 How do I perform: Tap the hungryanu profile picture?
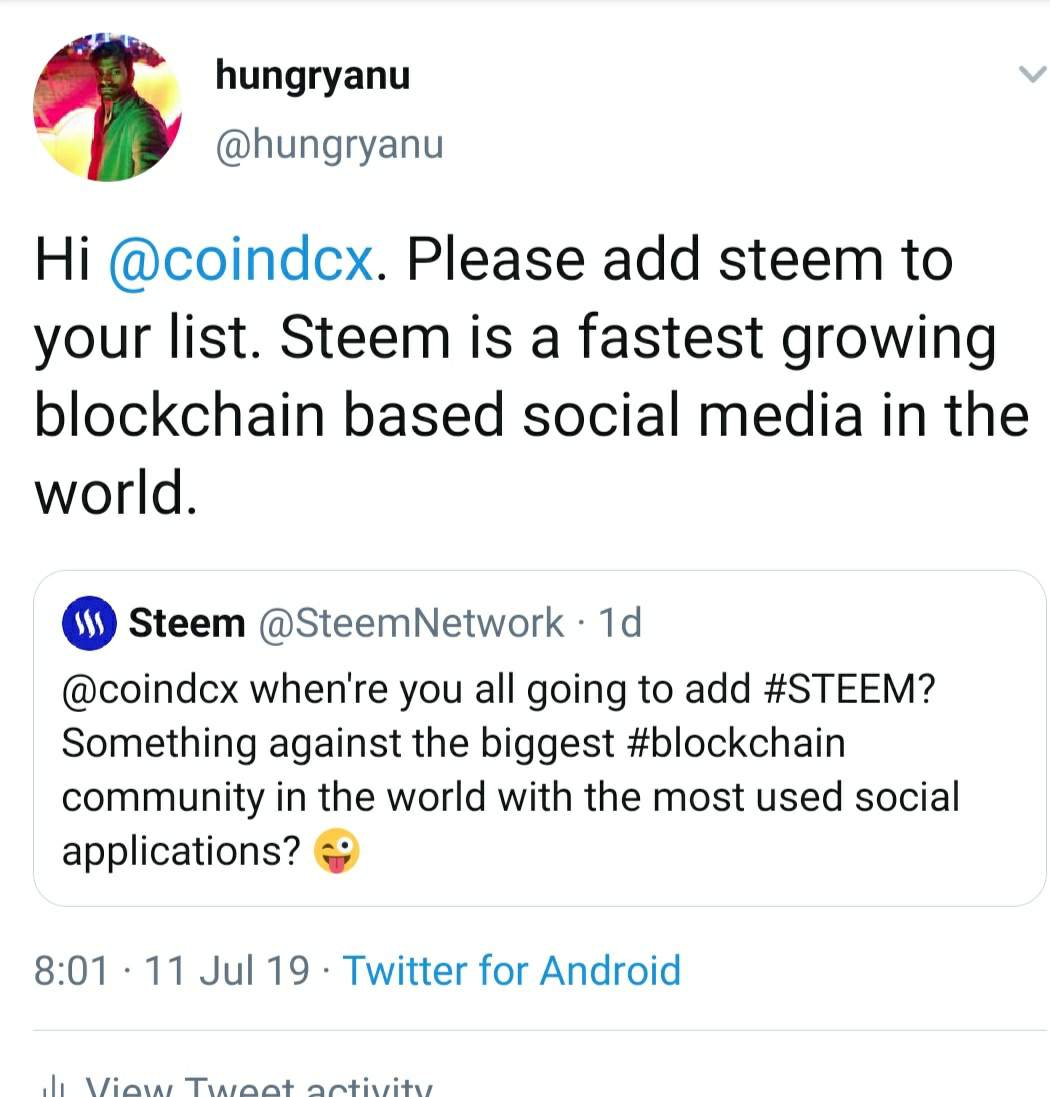click(x=107, y=107)
